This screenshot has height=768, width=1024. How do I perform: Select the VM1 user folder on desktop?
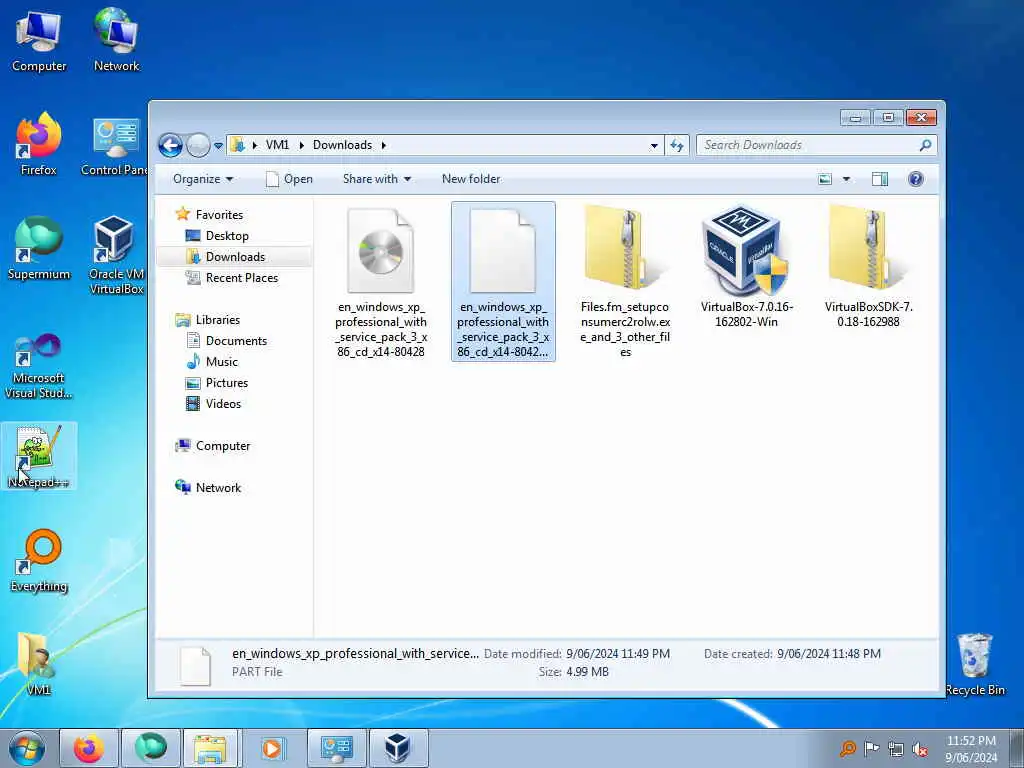tap(39, 664)
